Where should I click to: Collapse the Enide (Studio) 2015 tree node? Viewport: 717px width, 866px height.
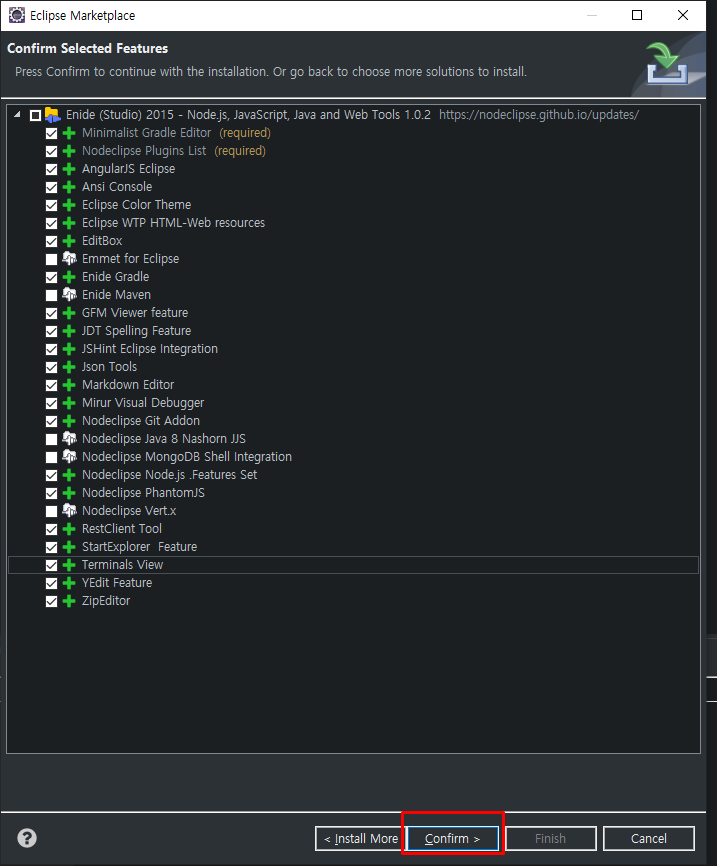(x=17, y=114)
